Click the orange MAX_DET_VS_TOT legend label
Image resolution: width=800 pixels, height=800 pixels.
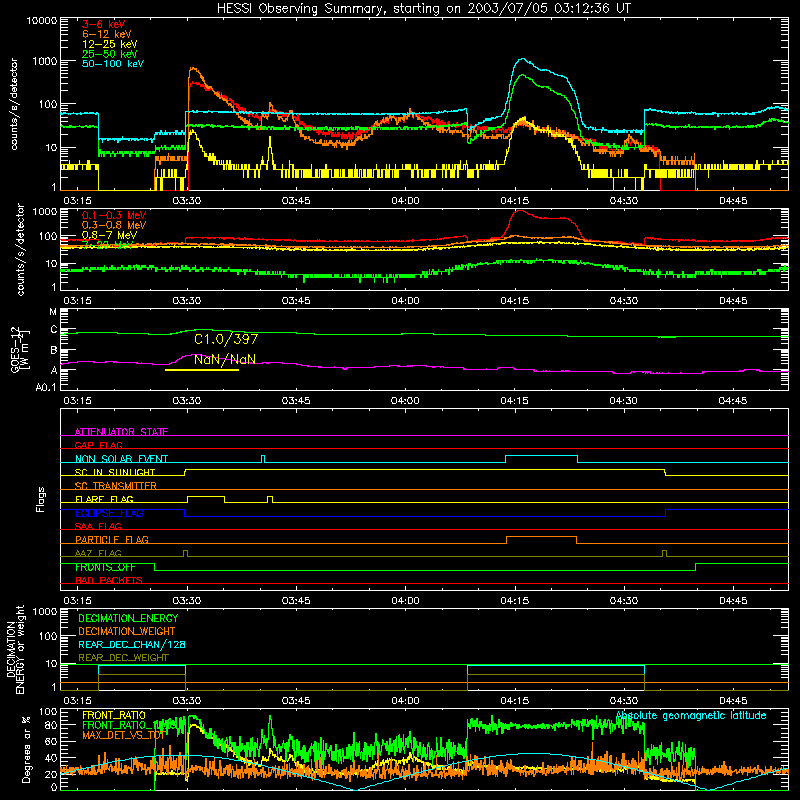coord(124,735)
